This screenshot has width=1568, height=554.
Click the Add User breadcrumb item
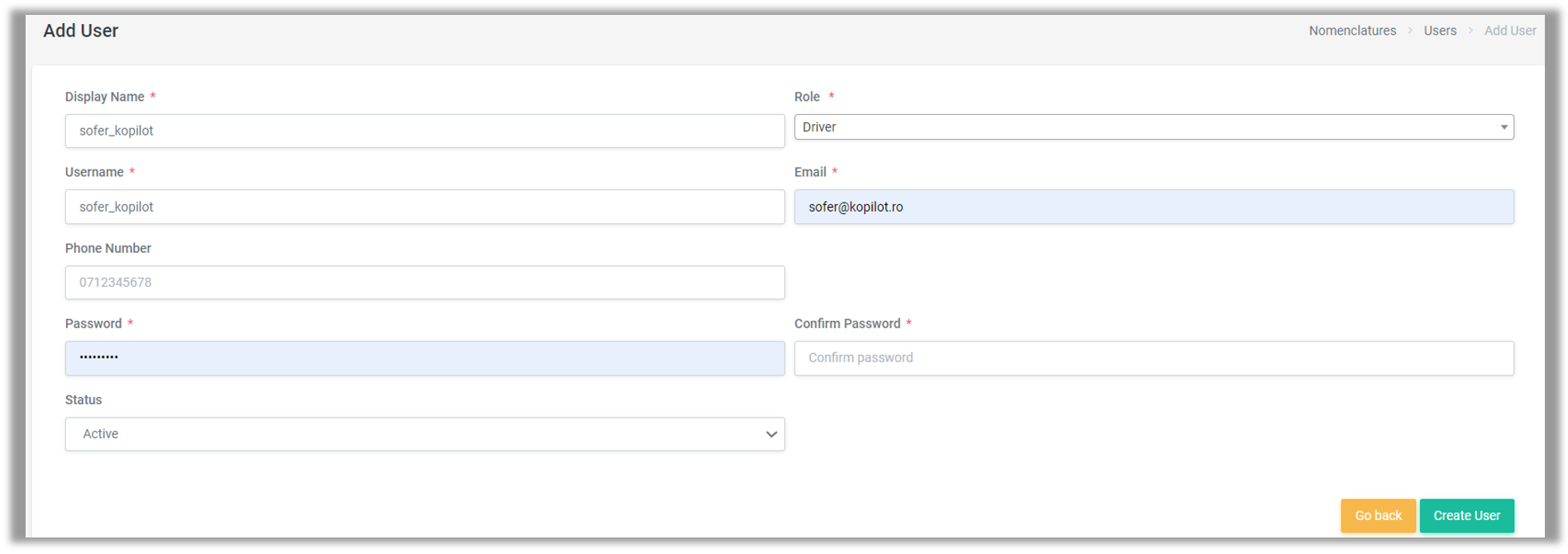coord(1510,31)
